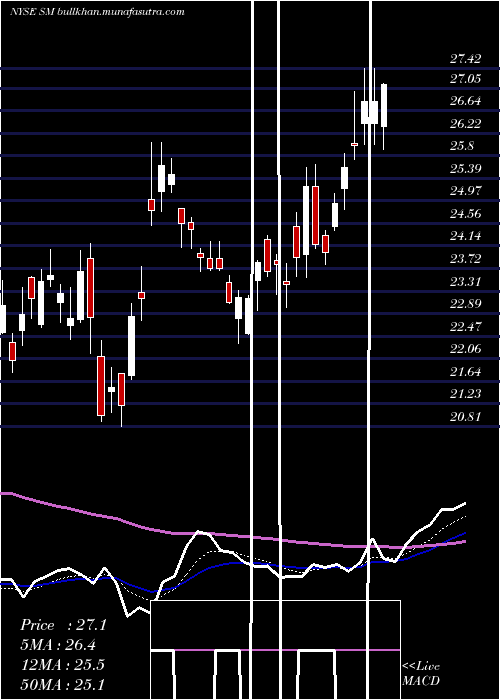Click the 24.14 price level label
500x700 pixels.
tap(466, 236)
